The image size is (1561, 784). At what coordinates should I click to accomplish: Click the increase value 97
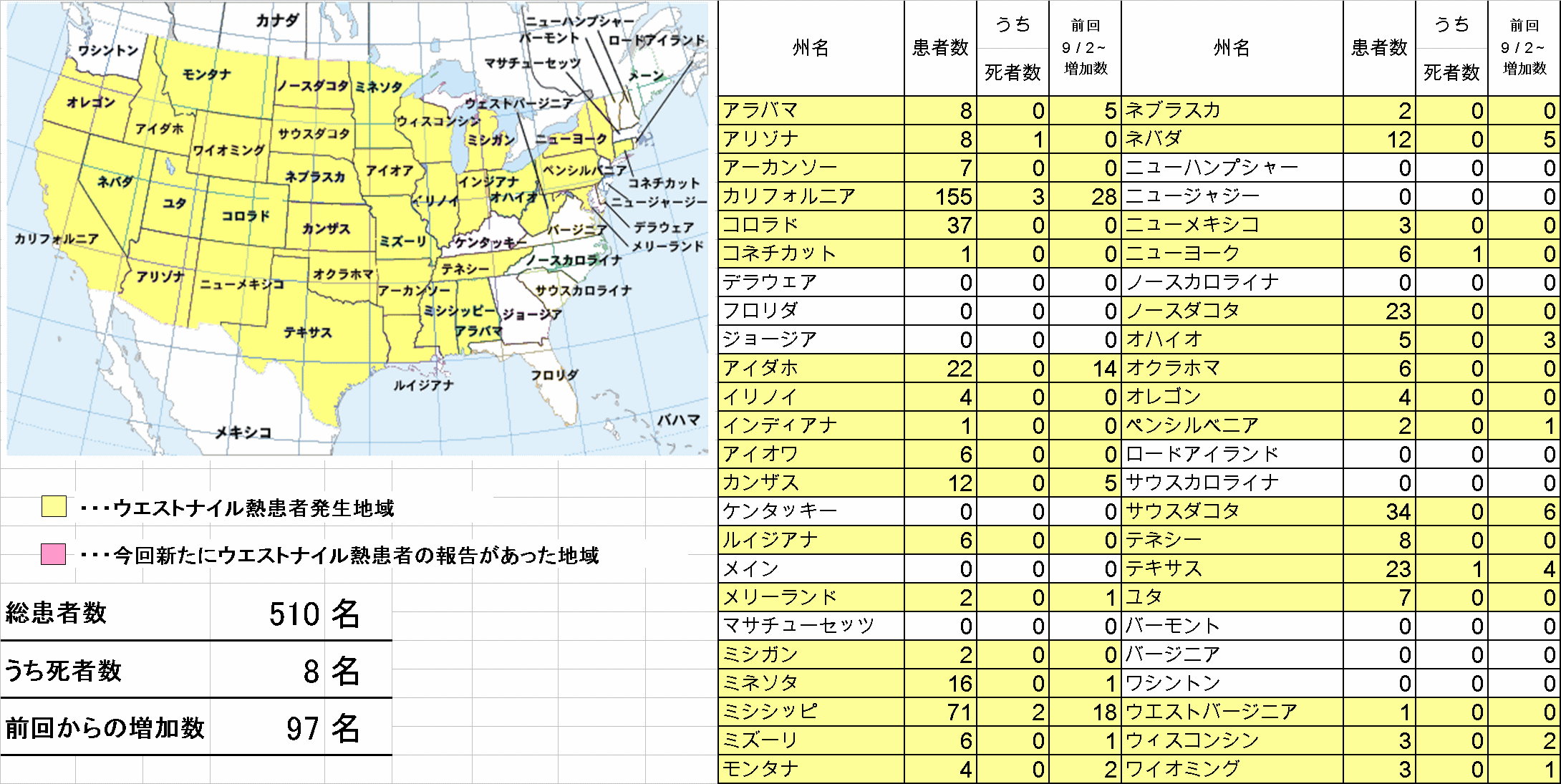303,729
